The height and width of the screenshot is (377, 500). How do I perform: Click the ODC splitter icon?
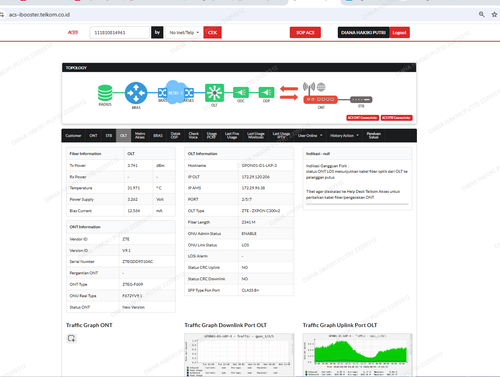click(x=241, y=92)
